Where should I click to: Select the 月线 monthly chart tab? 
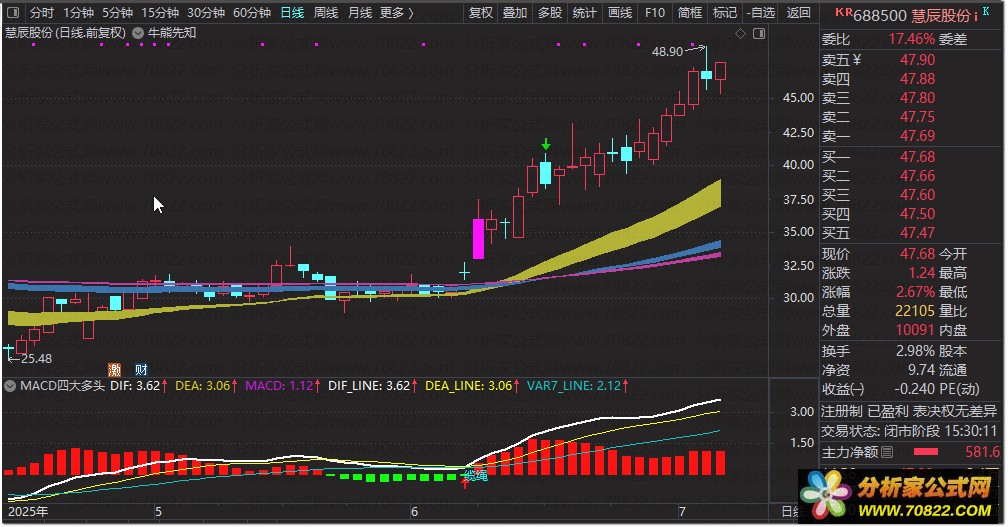click(x=360, y=12)
